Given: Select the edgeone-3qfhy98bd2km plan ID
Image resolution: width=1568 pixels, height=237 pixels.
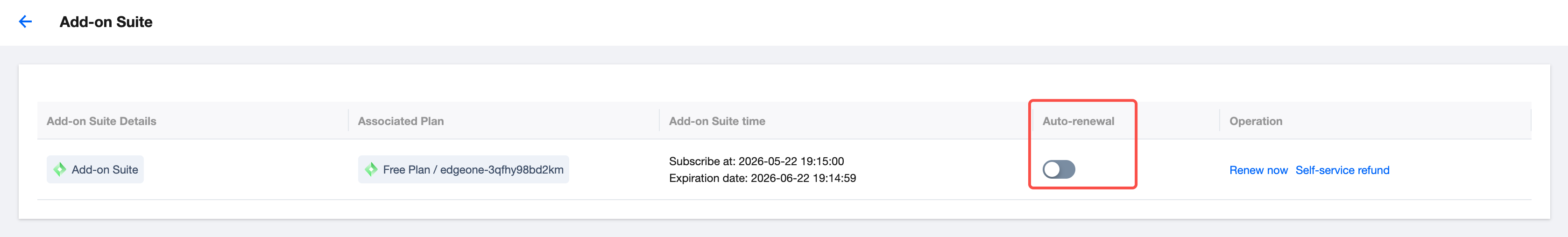Looking at the screenshot, I should coord(501,169).
